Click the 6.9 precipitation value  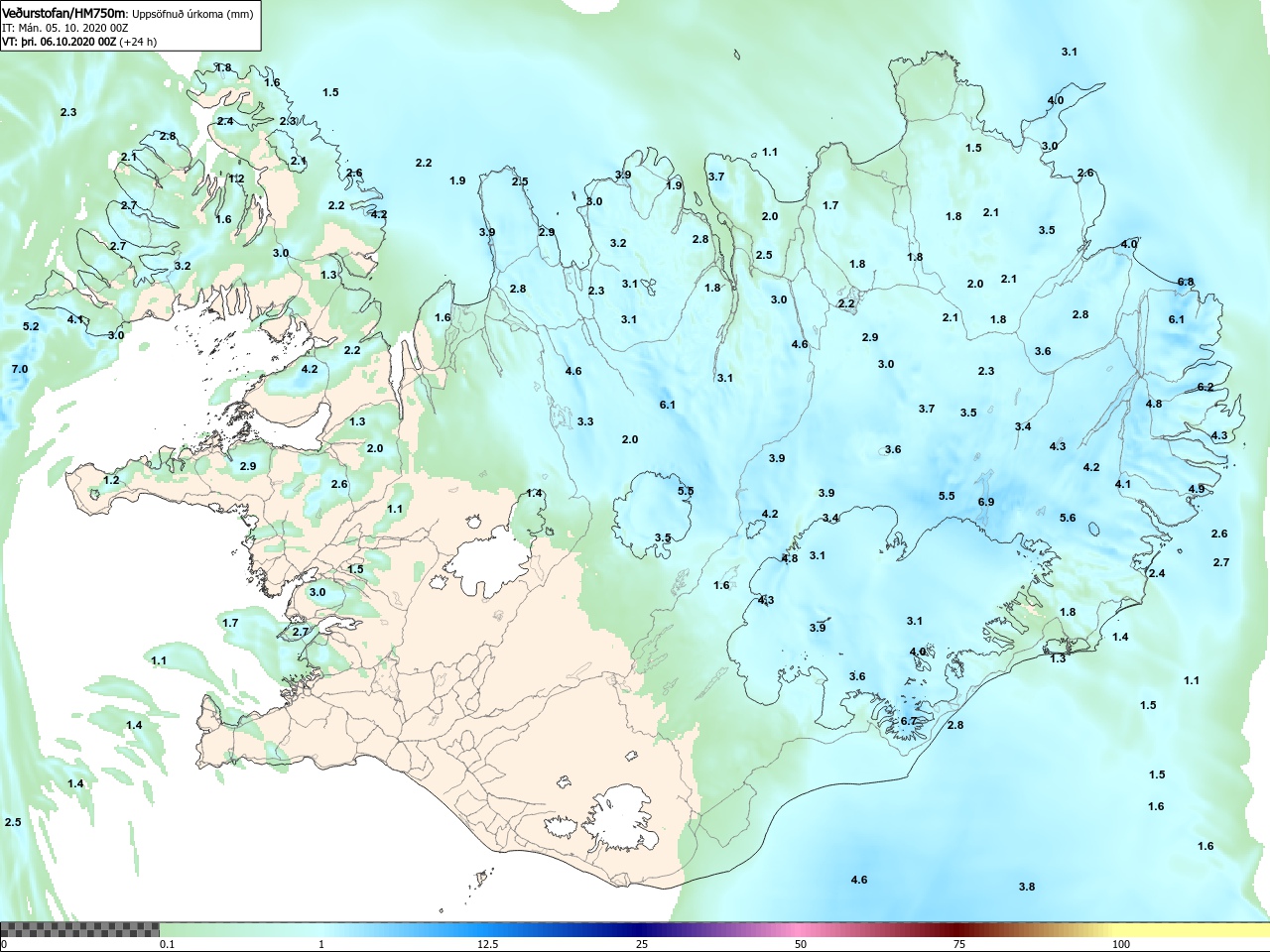tap(985, 502)
